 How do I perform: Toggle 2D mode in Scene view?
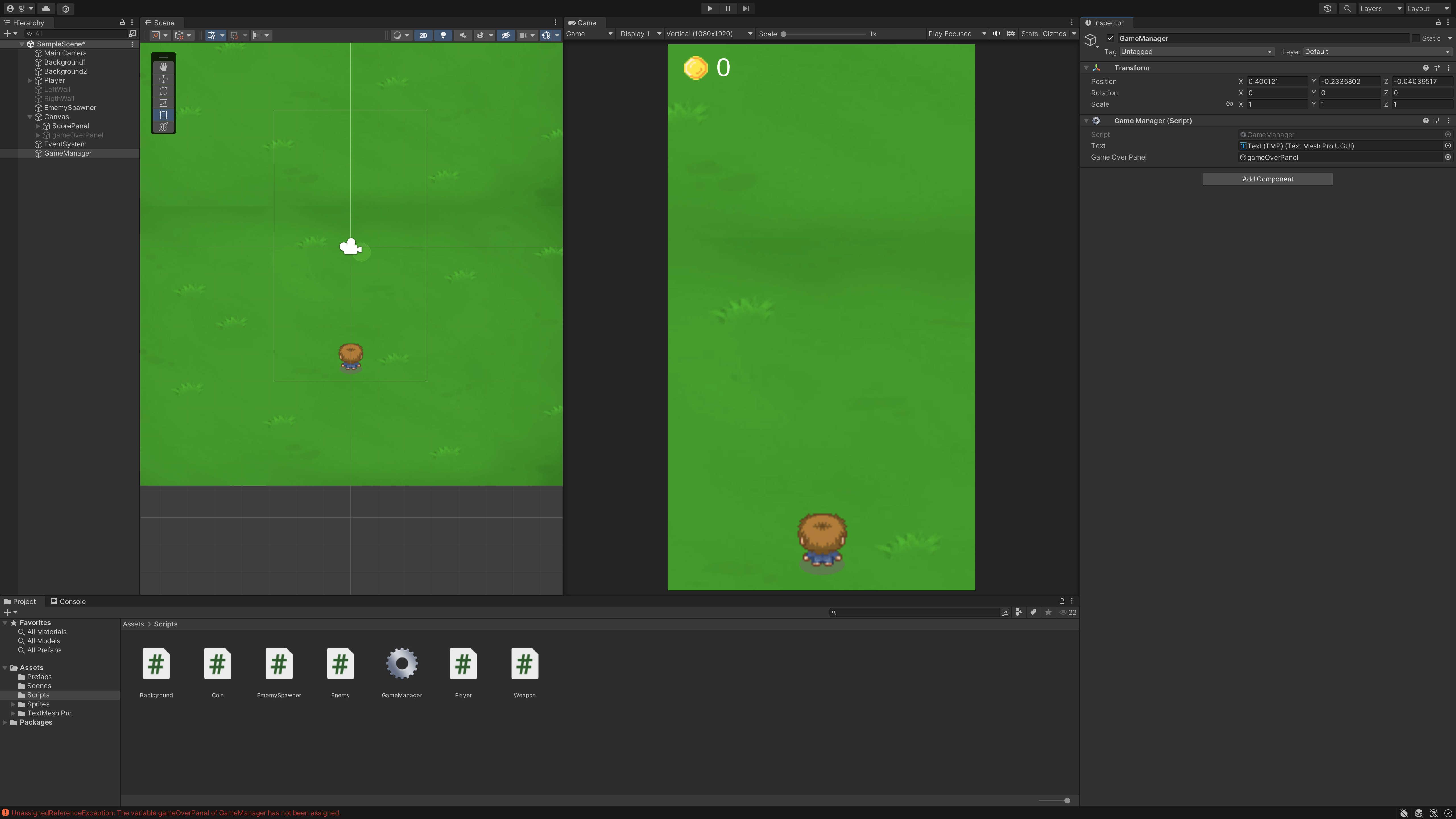point(423,35)
